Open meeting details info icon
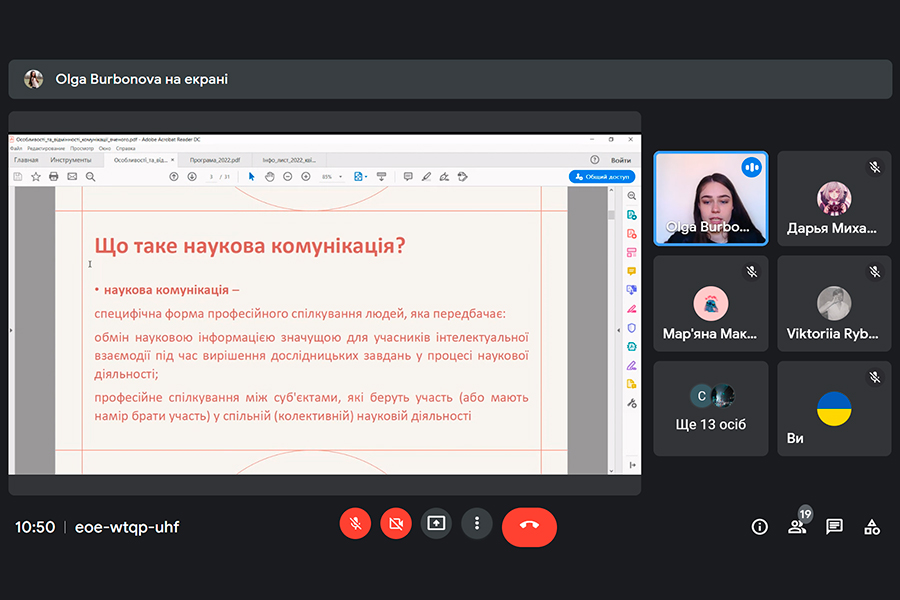900x600 pixels. point(759,527)
